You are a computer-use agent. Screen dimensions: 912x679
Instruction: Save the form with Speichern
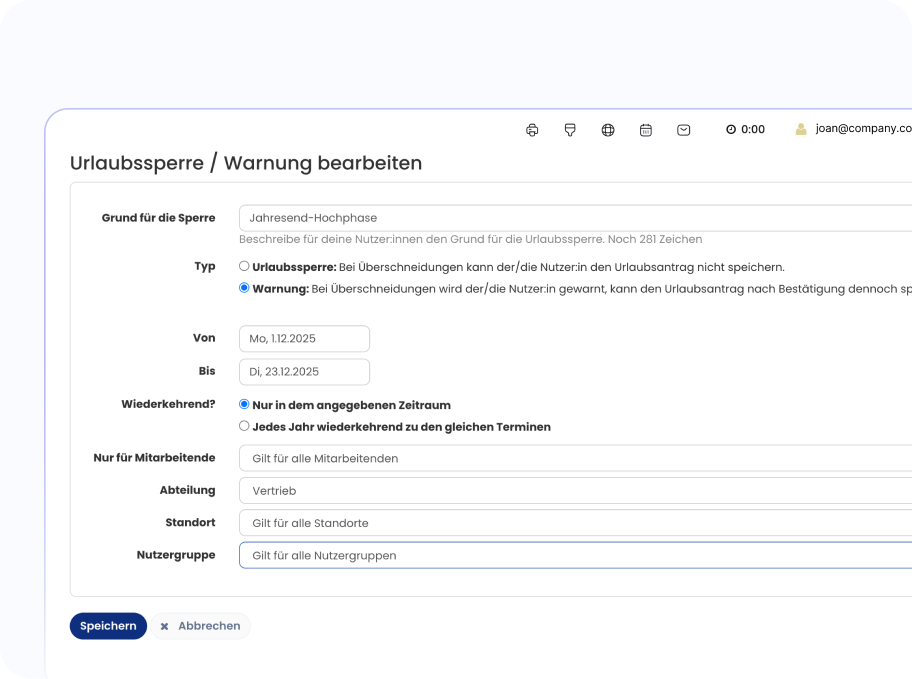click(108, 626)
